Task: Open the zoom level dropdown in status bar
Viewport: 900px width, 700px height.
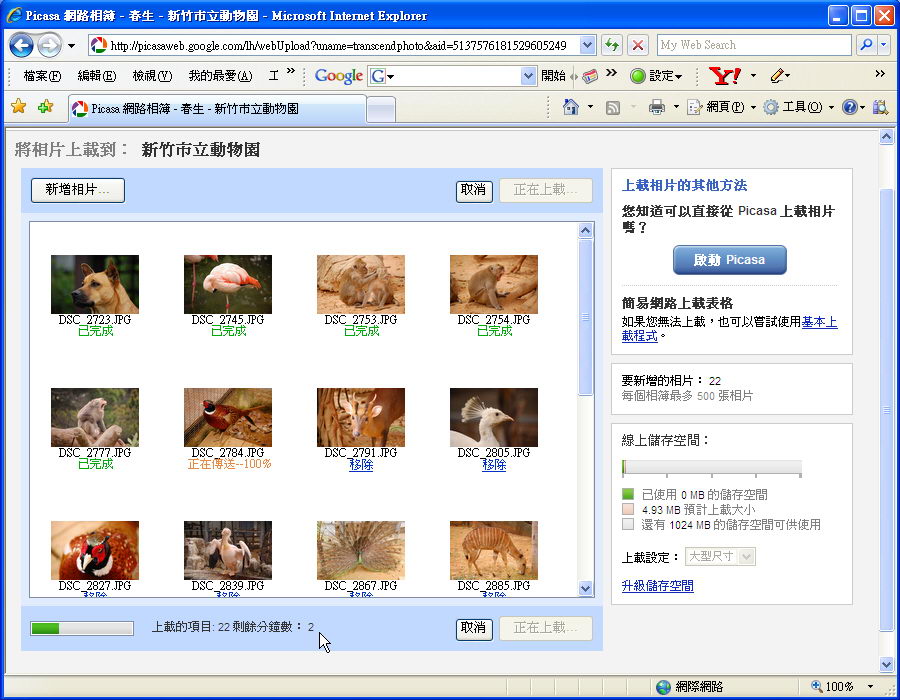Action: pos(870,686)
